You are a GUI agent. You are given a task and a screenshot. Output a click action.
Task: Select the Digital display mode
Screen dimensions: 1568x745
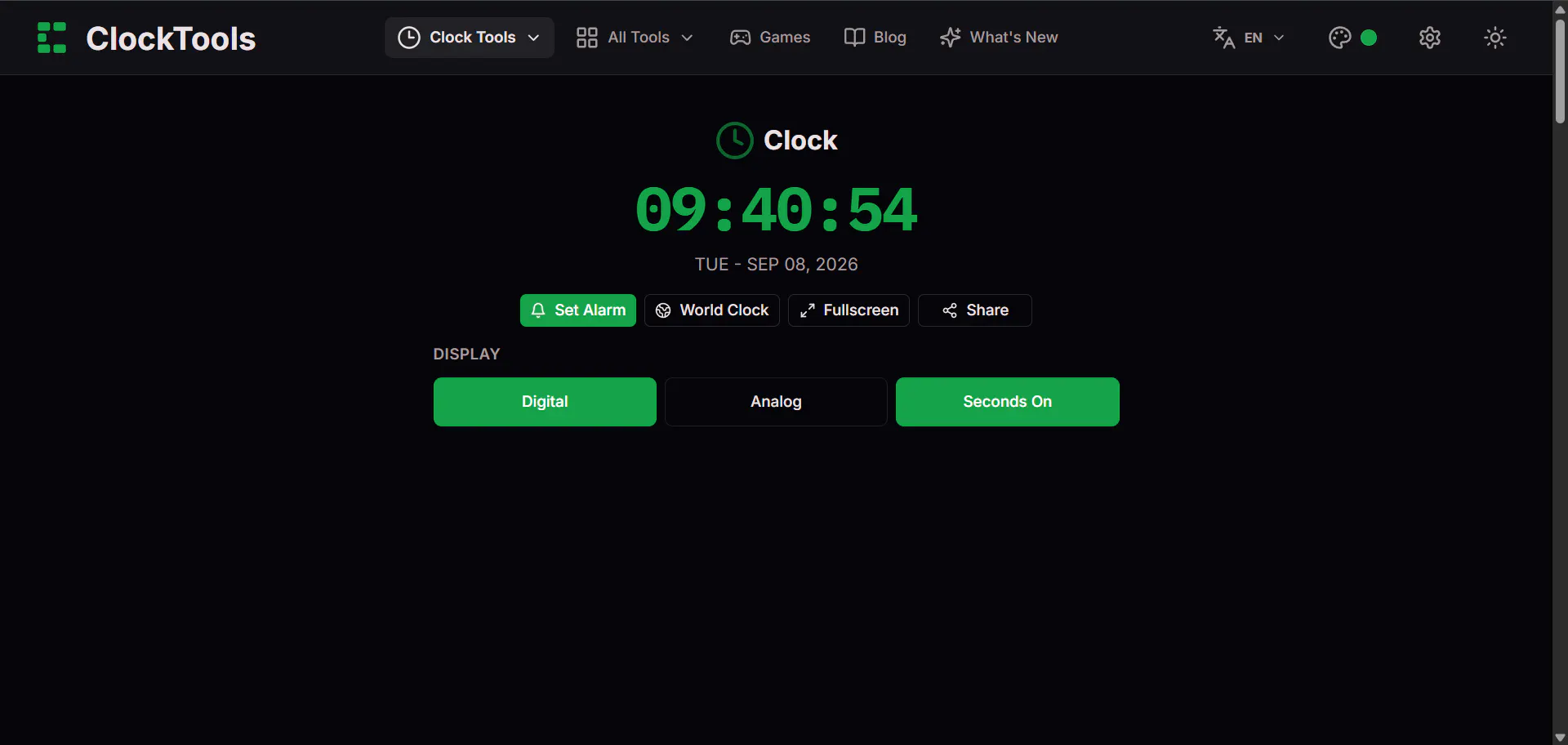[545, 402]
